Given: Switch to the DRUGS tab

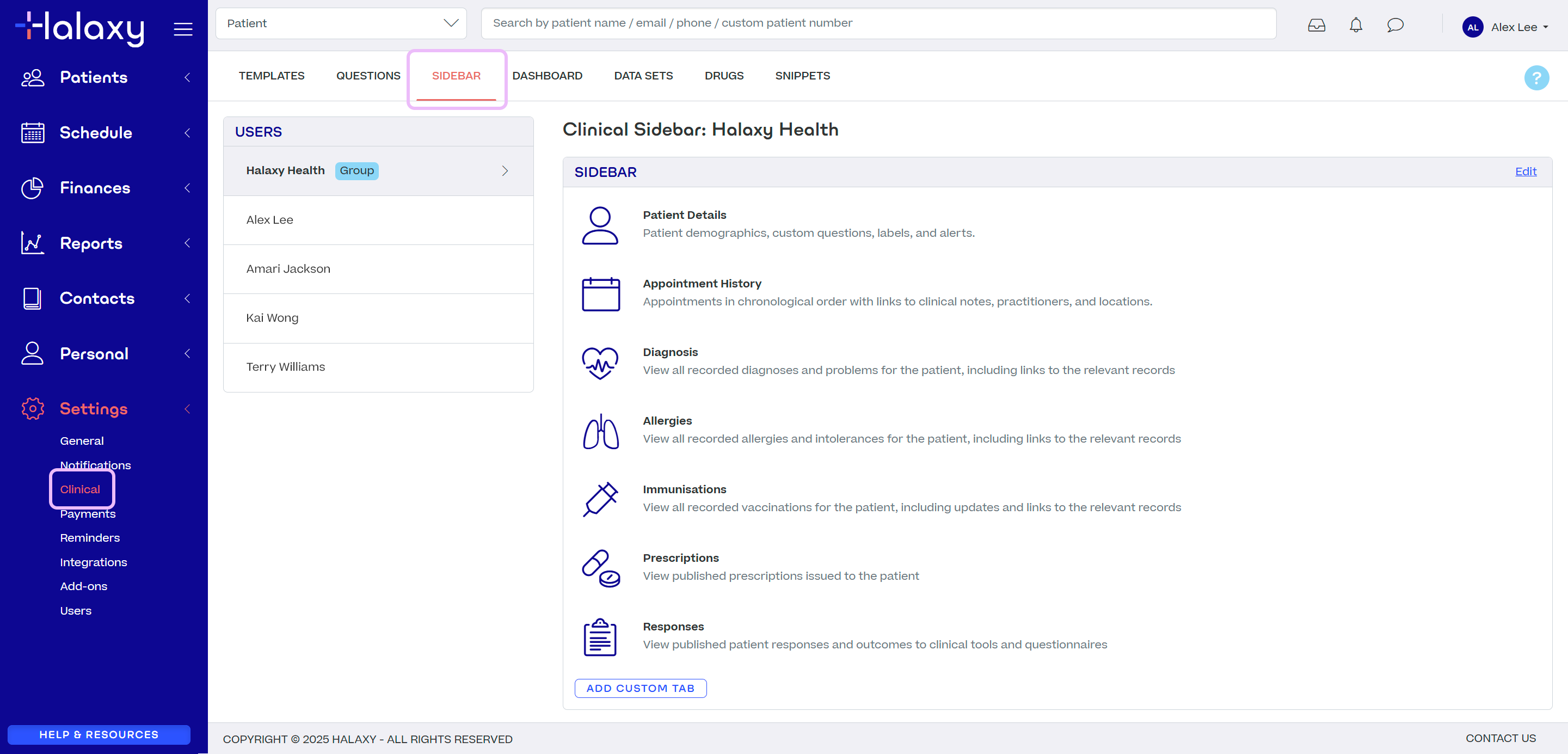Looking at the screenshot, I should pos(724,76).
